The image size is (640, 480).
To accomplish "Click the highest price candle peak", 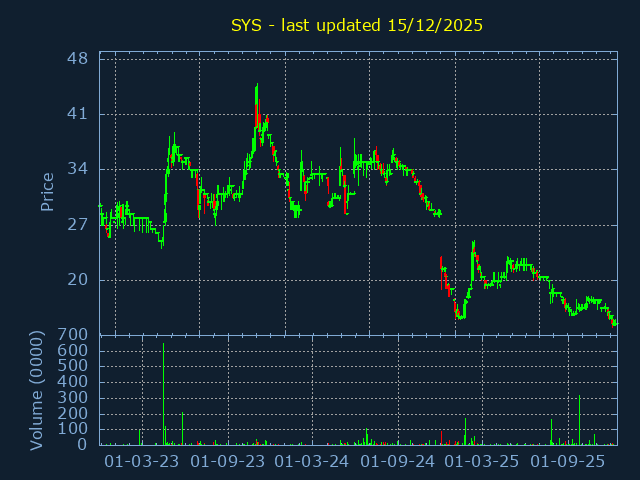I will click(x=257, y=86).
